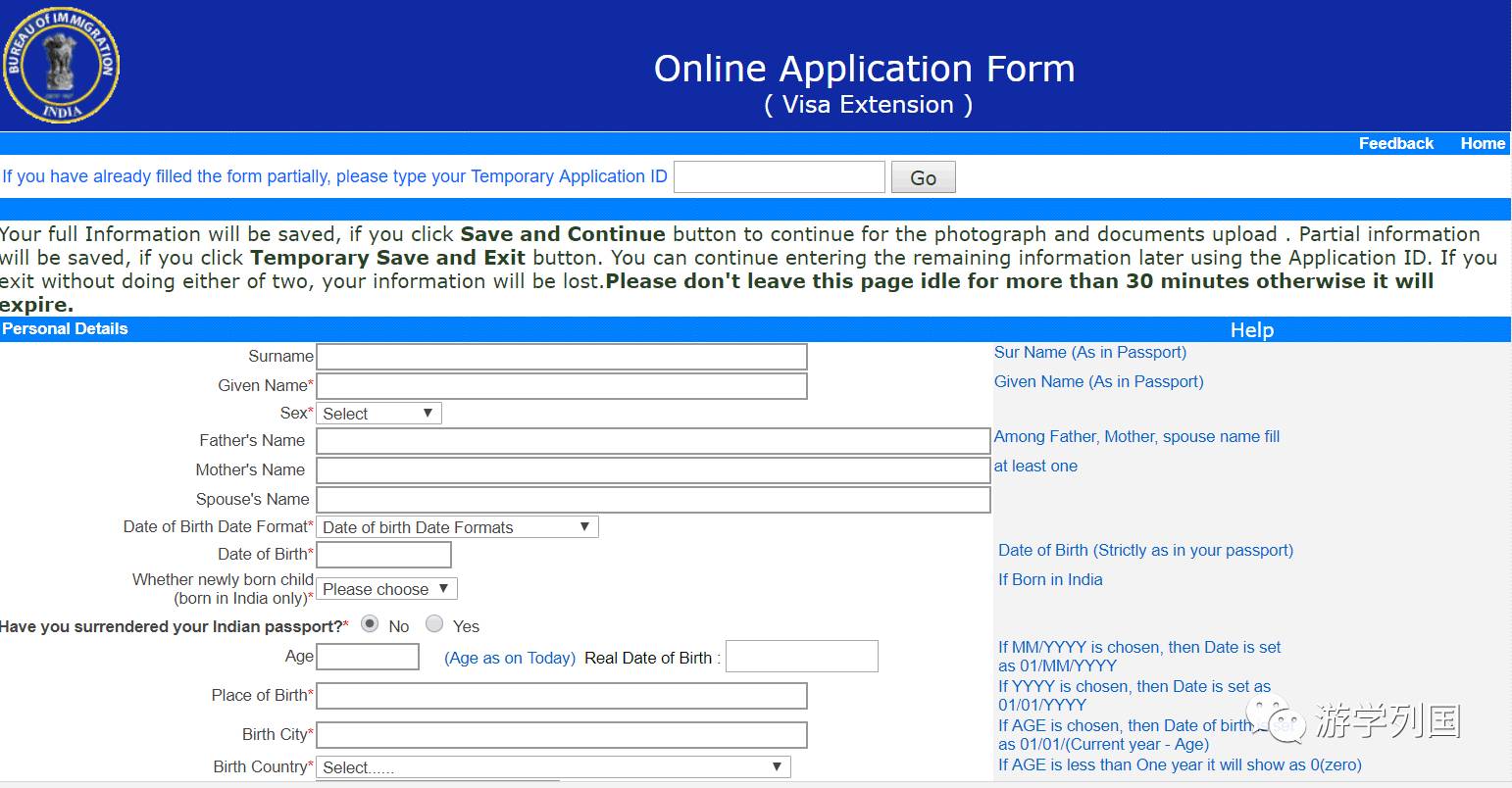Image resolution: width=1512 pixels, height=788 pixels.
Task: Click the Help column heading
Action: pyautogui.click(x=1252, y=330)
